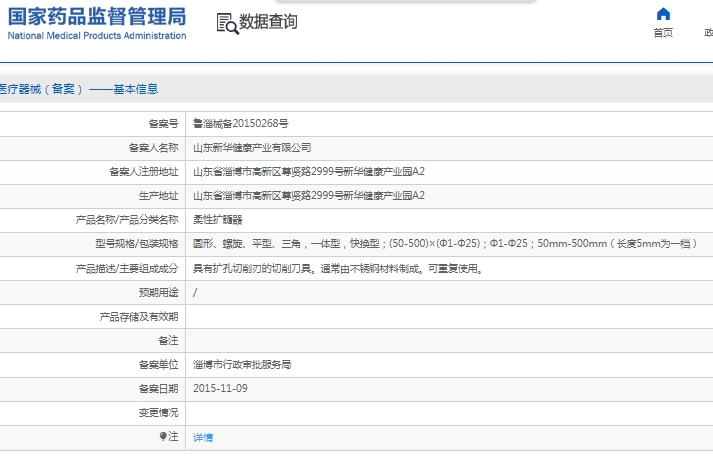
Task: Click the 变更情况 field label
Action: 159,413
